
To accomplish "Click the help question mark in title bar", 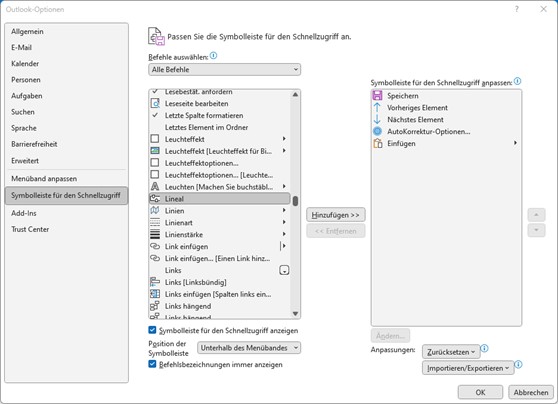I will pyautogui.click(x=517, y=10).
